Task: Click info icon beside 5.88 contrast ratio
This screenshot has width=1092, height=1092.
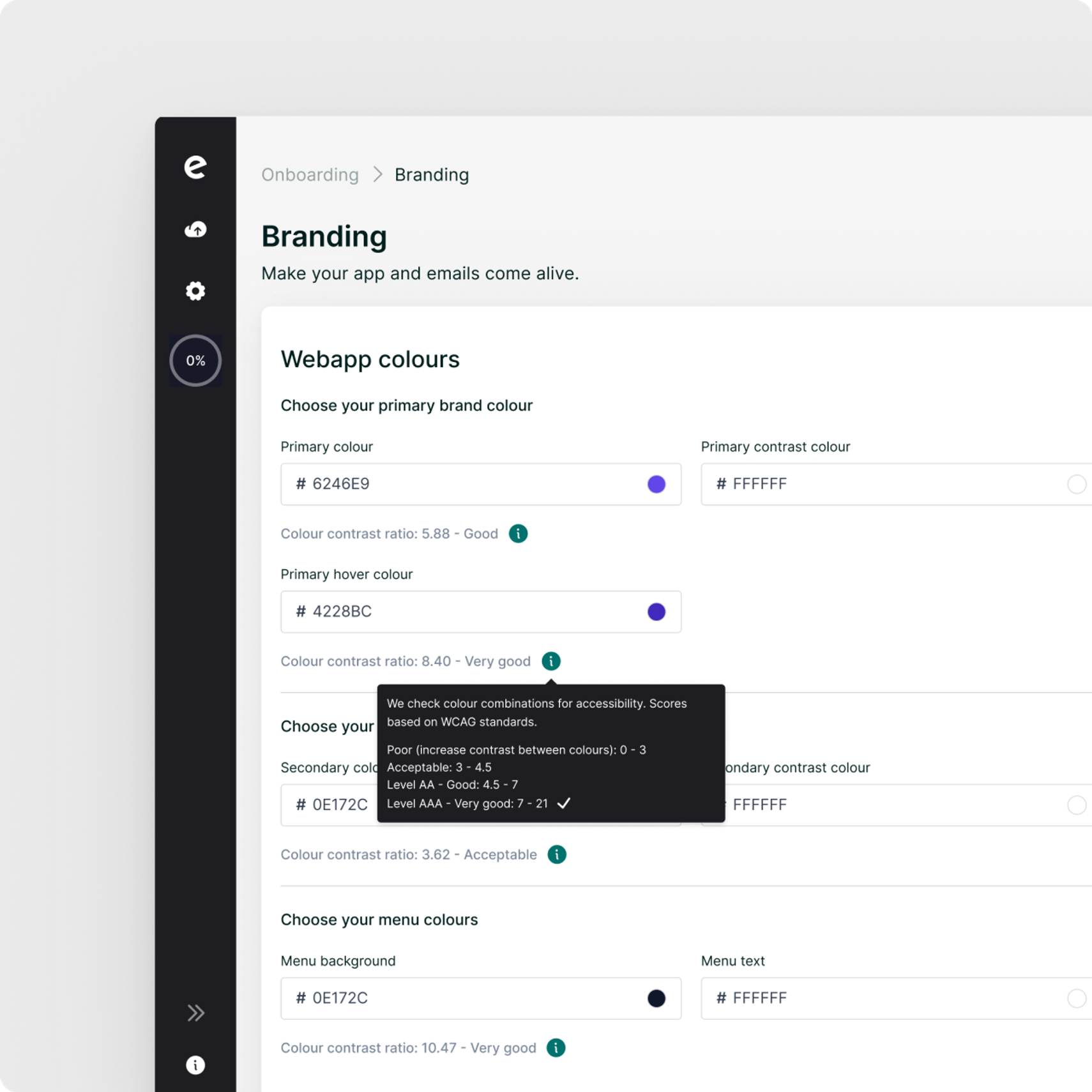Action: coord(518,533)
